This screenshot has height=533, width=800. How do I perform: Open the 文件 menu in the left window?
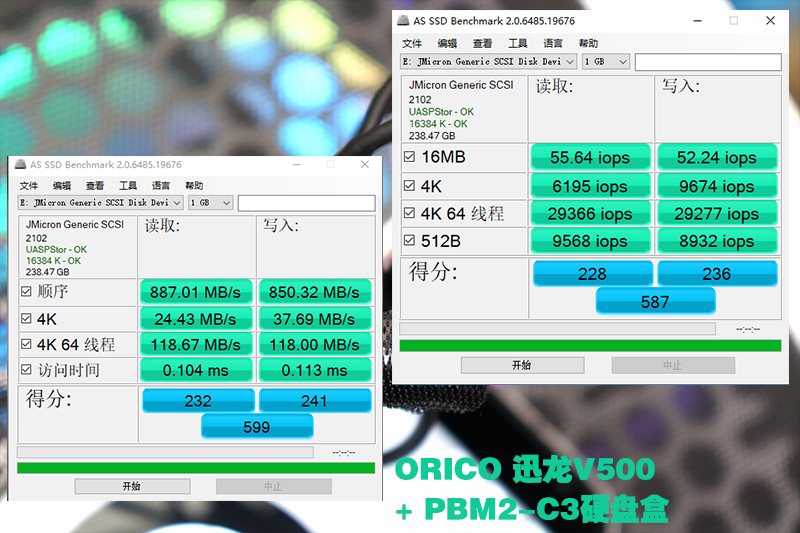click(29, 186)
